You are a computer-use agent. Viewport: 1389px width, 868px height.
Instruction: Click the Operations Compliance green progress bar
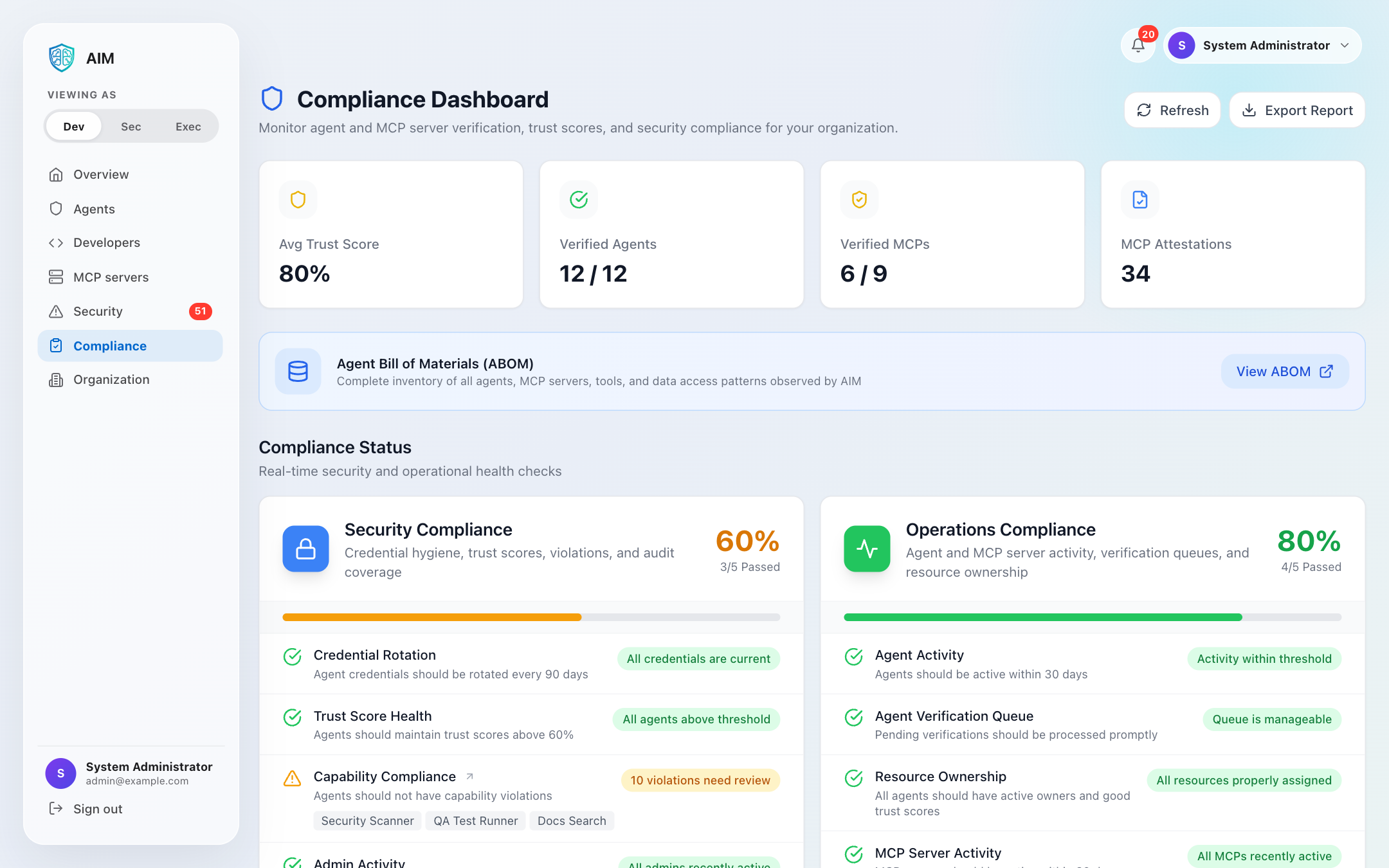tap(1043, 617)
